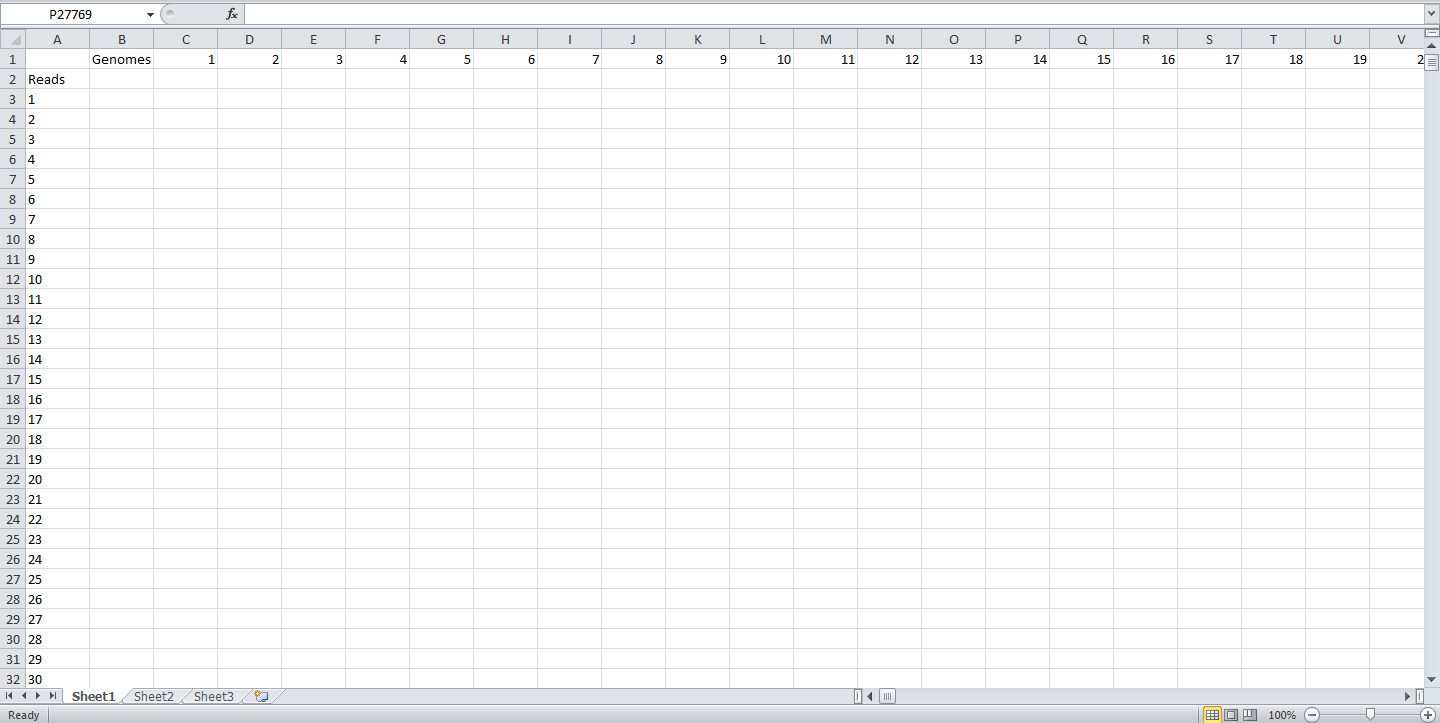Select column G header

point(441,39)
